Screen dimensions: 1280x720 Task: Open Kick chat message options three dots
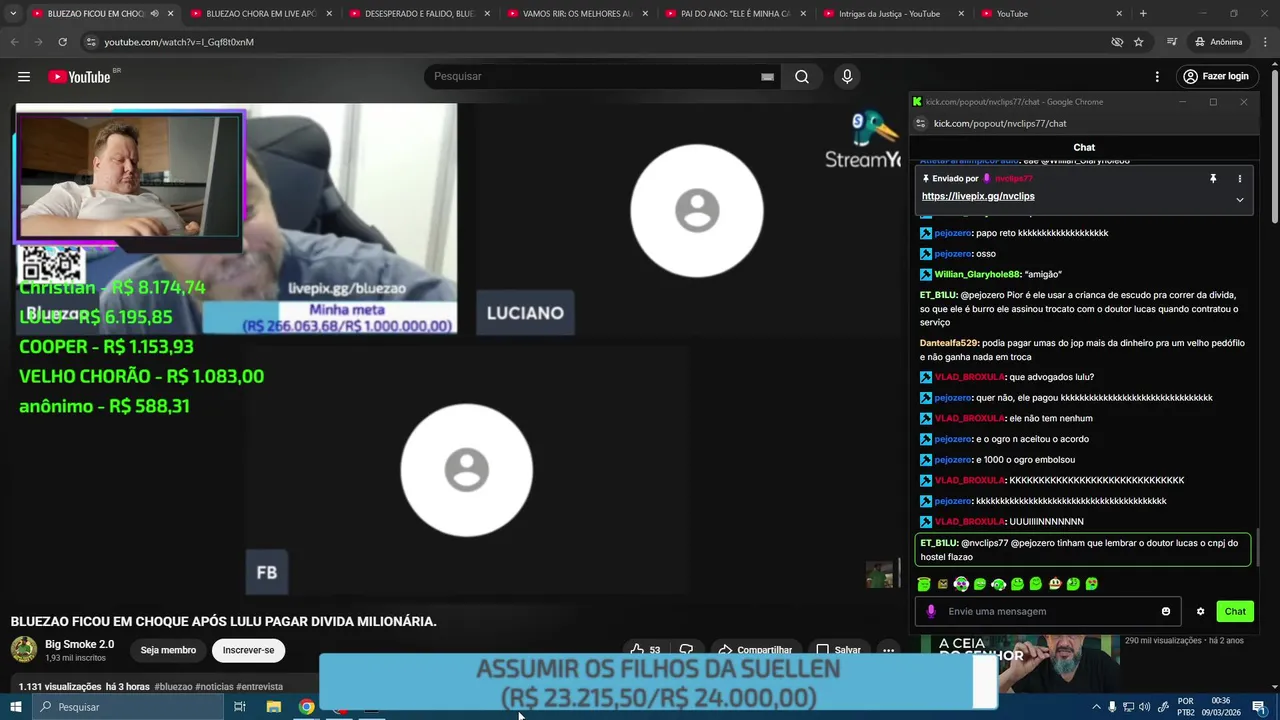1239,179
